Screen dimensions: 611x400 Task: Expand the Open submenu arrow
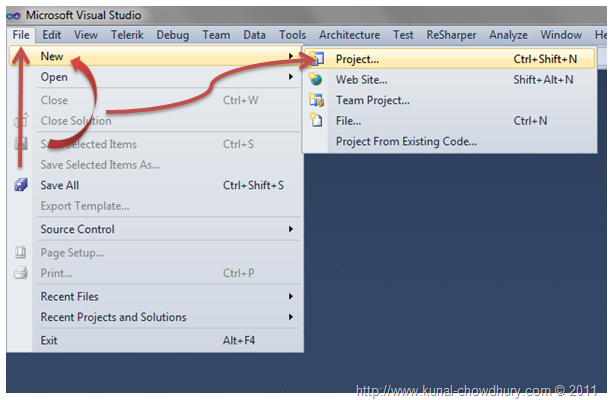click(291, 77)
